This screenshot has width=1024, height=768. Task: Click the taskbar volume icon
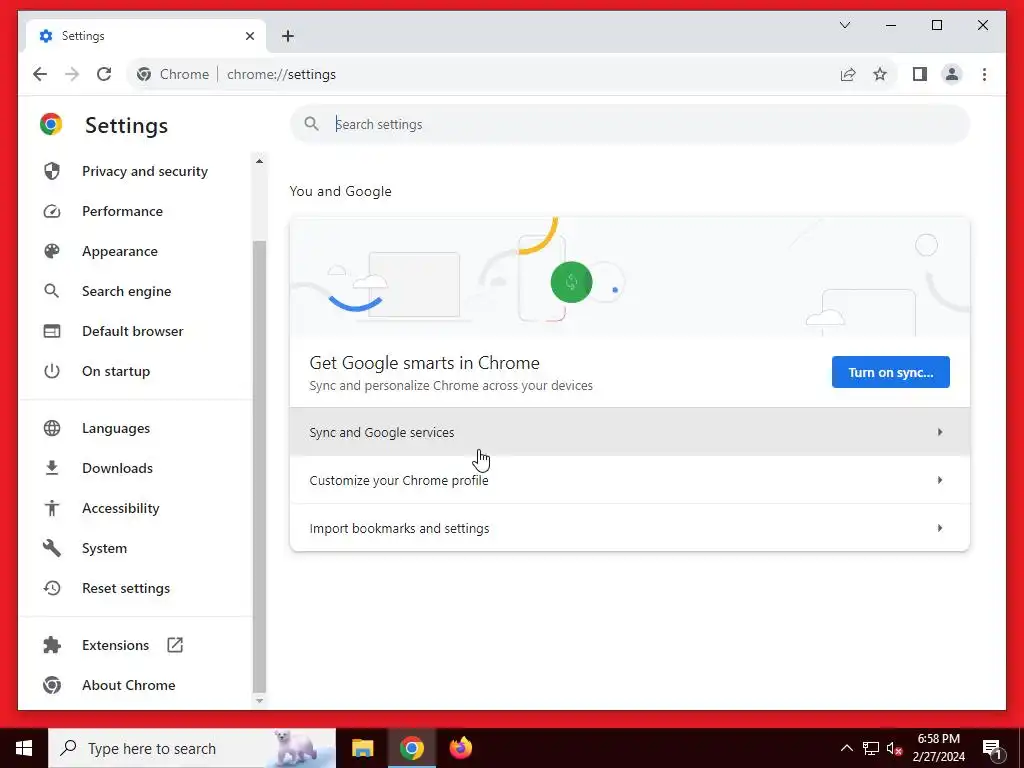894,748
